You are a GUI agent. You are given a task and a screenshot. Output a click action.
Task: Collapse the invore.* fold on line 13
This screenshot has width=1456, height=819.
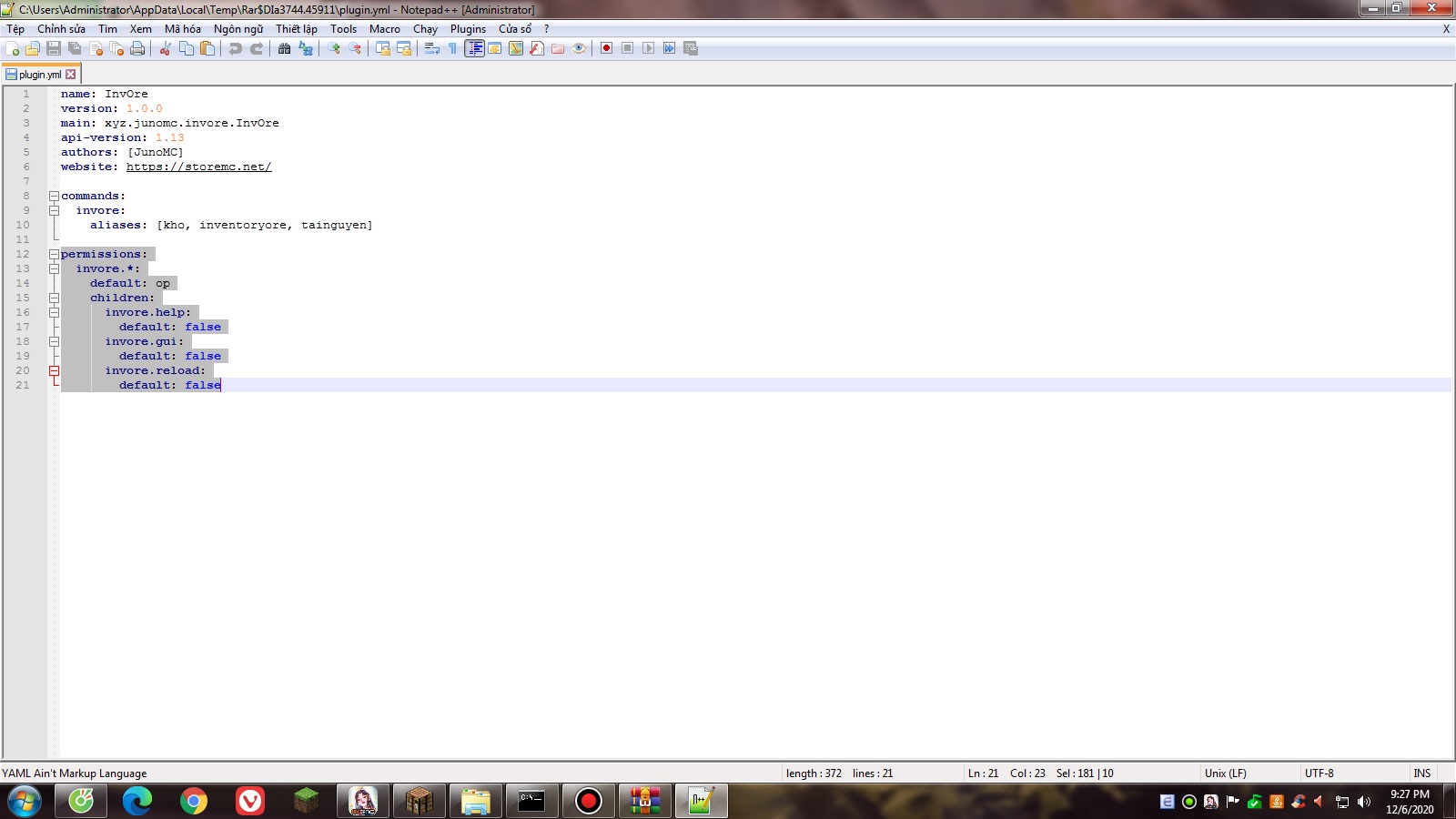(x=54, y=268)
